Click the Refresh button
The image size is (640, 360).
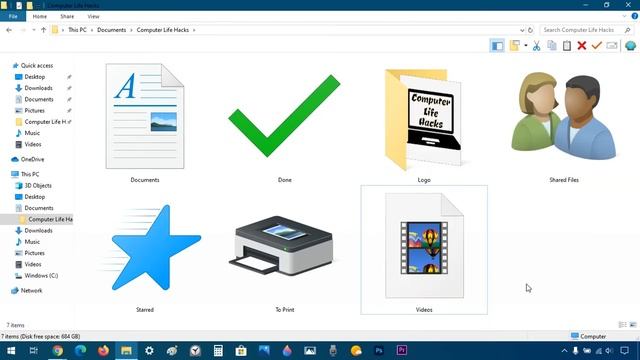pyautogui.click(x=530, y=30)
